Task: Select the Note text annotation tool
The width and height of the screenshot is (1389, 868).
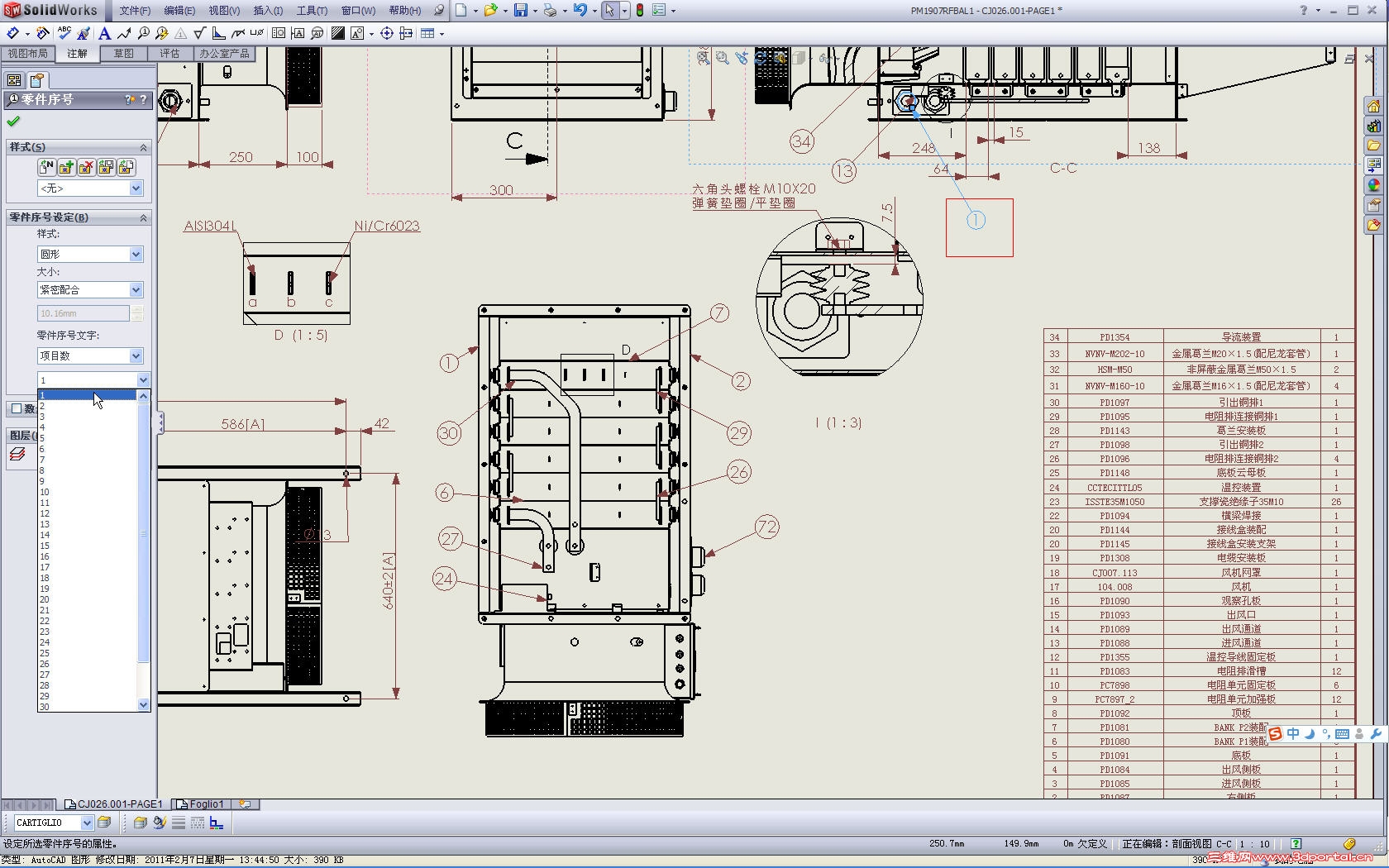Action: coord(104,33)
